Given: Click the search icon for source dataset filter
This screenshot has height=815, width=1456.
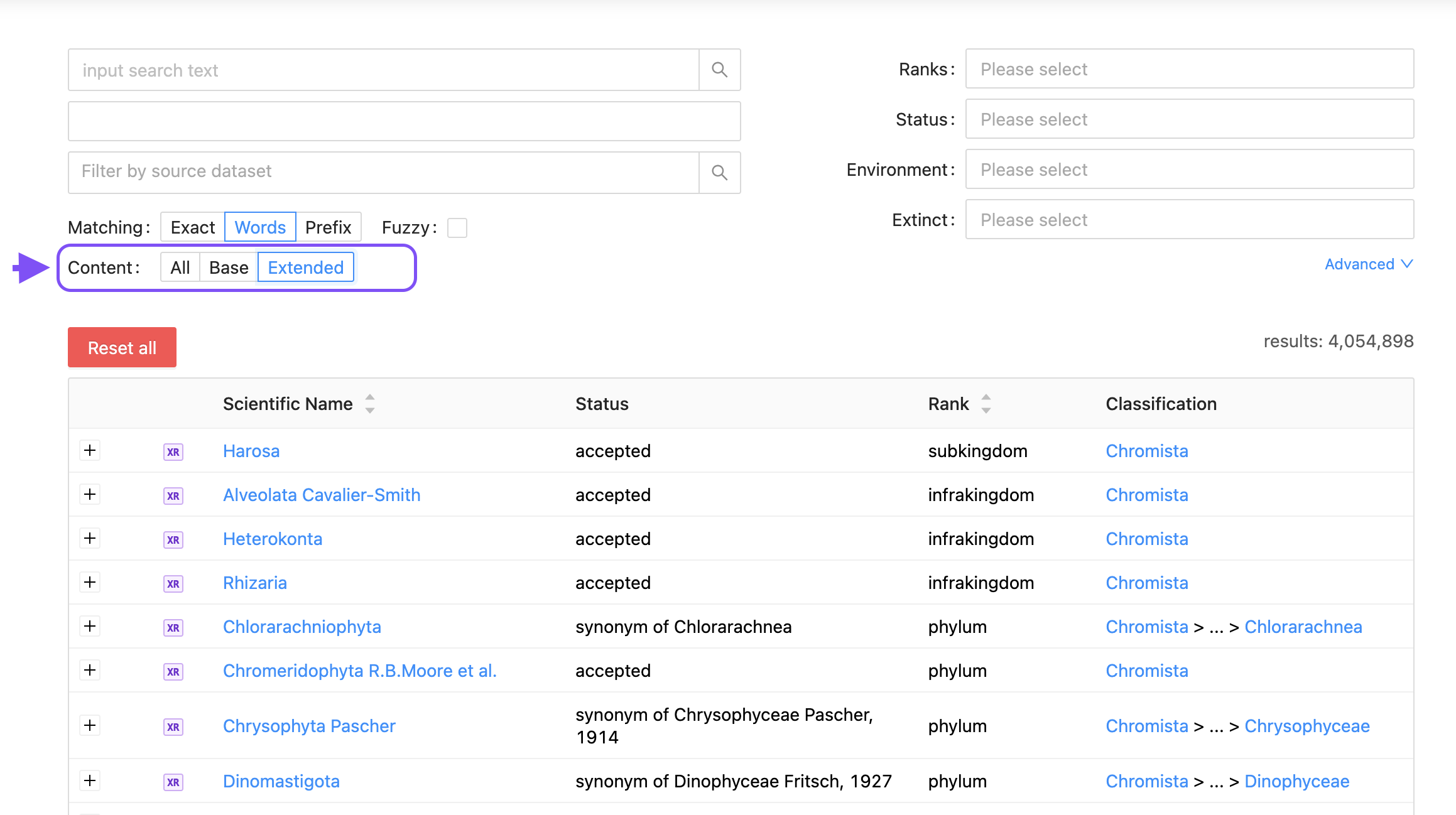Looking at the screenshot, I should click(719, 172).
